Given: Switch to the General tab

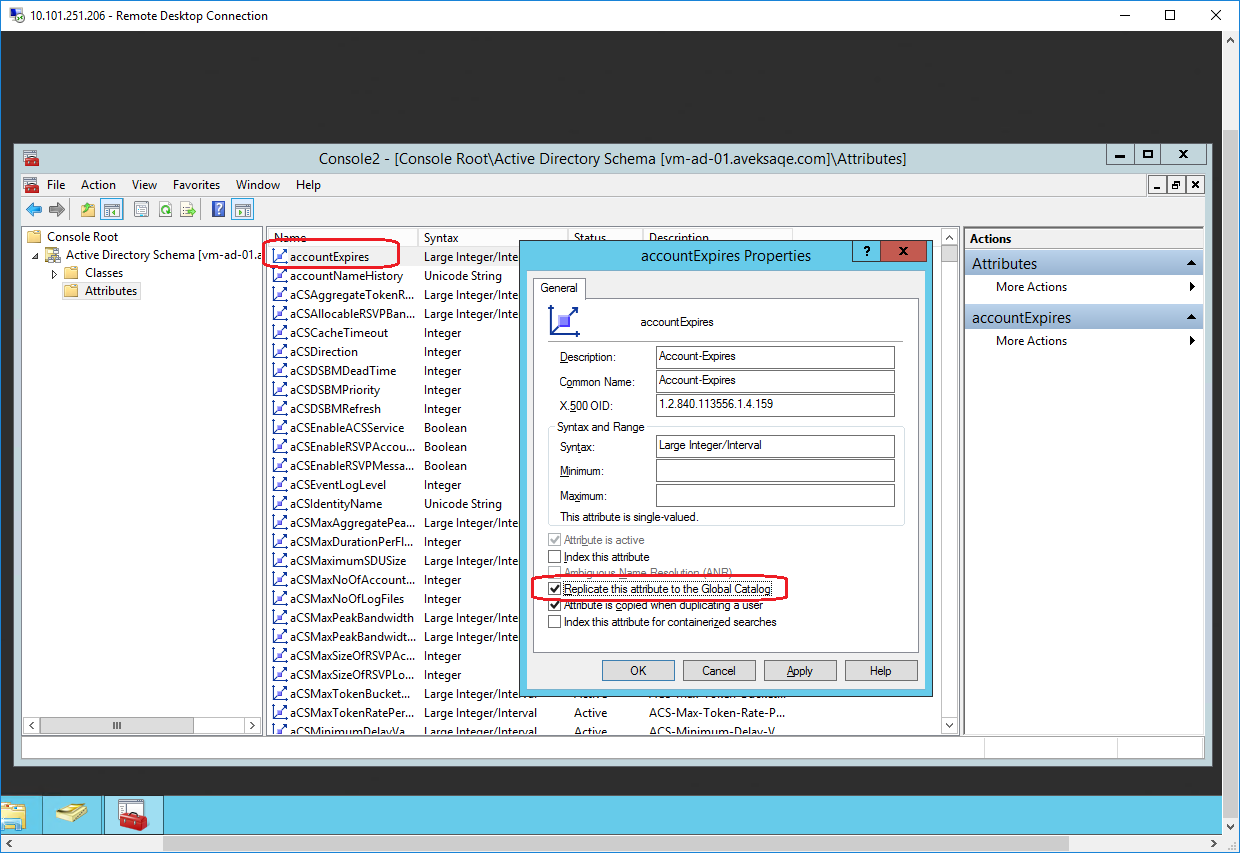Looking at the screenshot, I should point(559,288).
